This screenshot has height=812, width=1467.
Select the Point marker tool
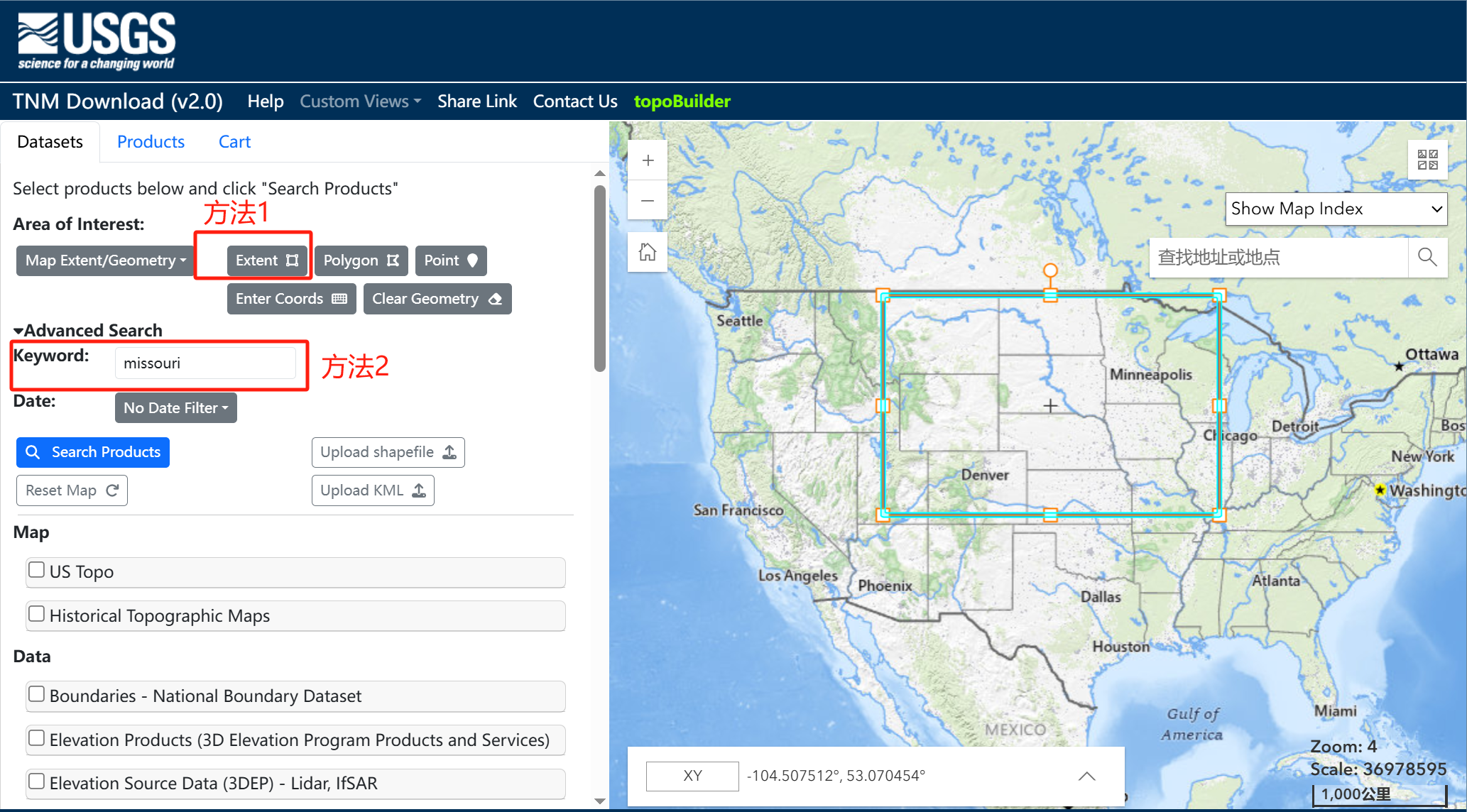click(x=451, y=260)
